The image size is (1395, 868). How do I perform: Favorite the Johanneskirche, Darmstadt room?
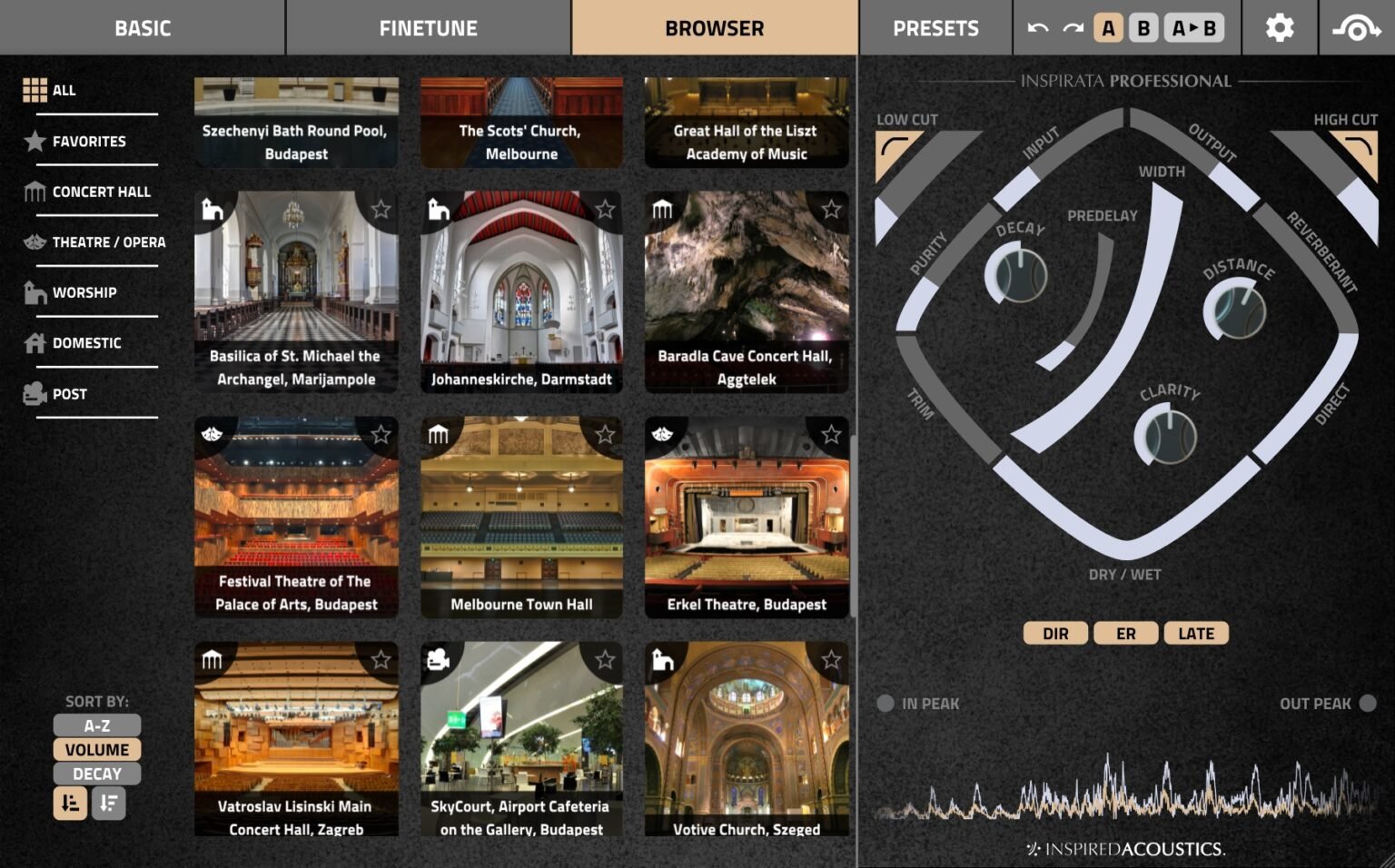[x=605, y=210]
